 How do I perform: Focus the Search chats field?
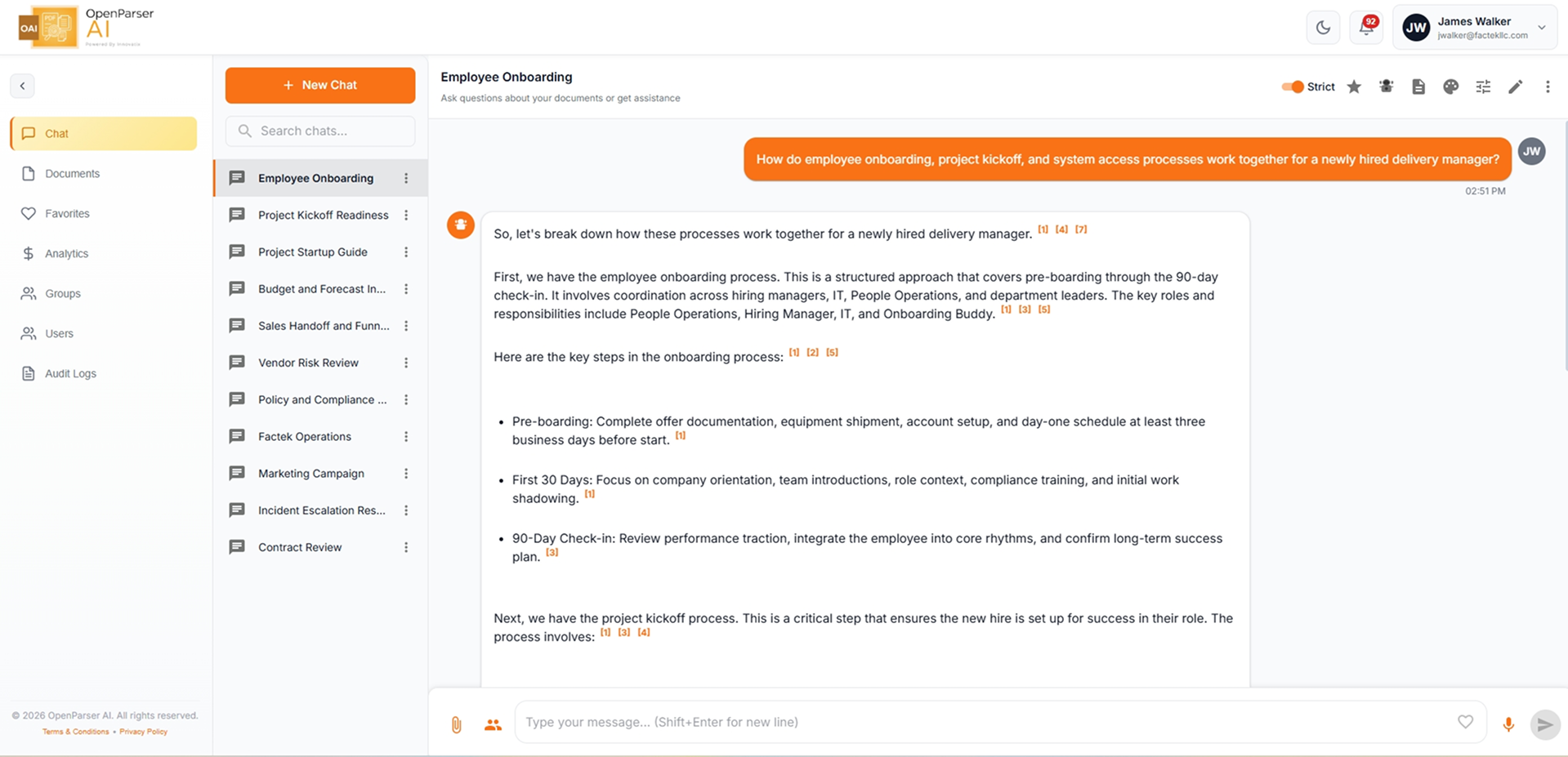point(320,131)
